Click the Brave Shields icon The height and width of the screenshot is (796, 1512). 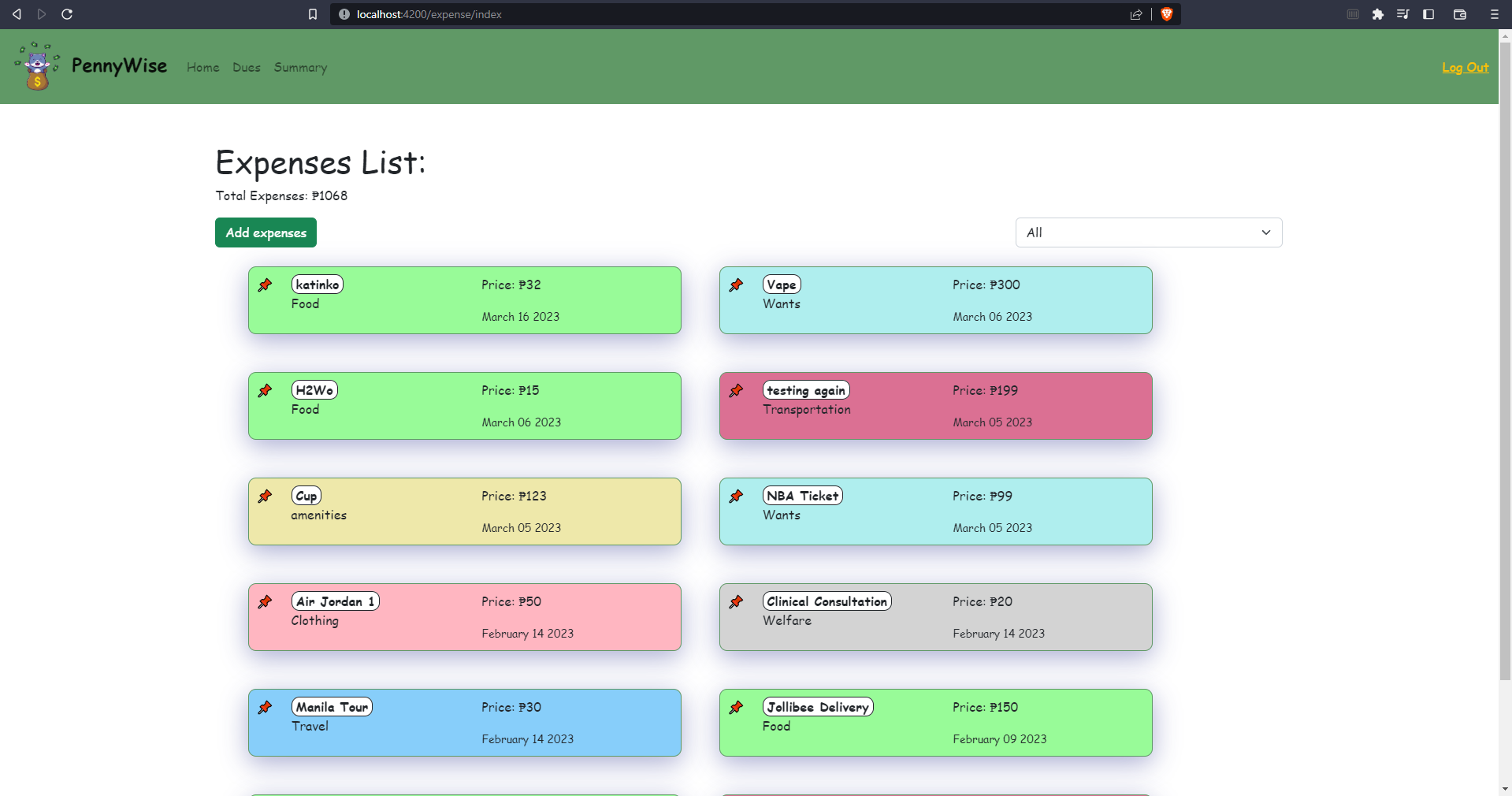[x=1167, y=14]
